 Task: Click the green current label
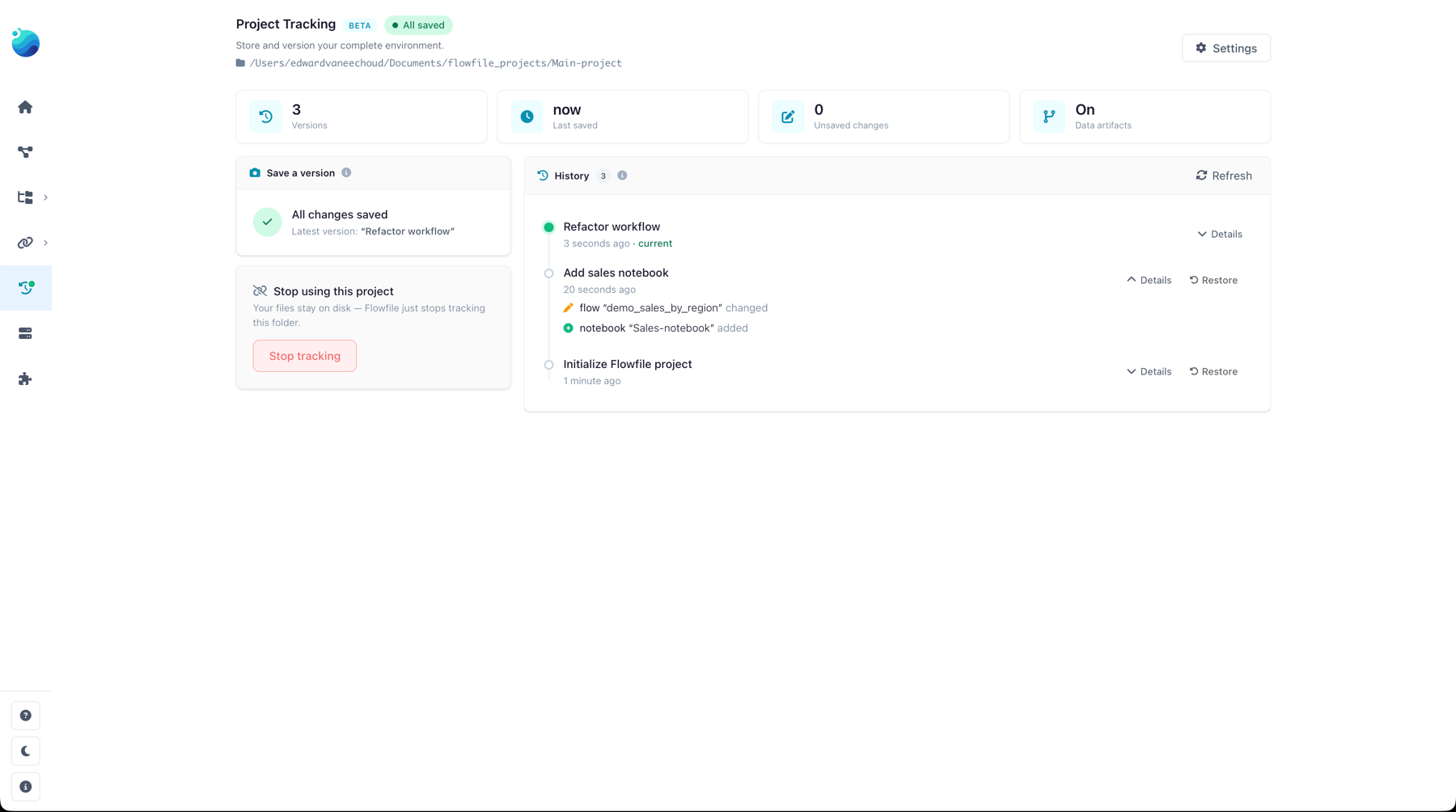pyautogui.click(x=655, y=243)
